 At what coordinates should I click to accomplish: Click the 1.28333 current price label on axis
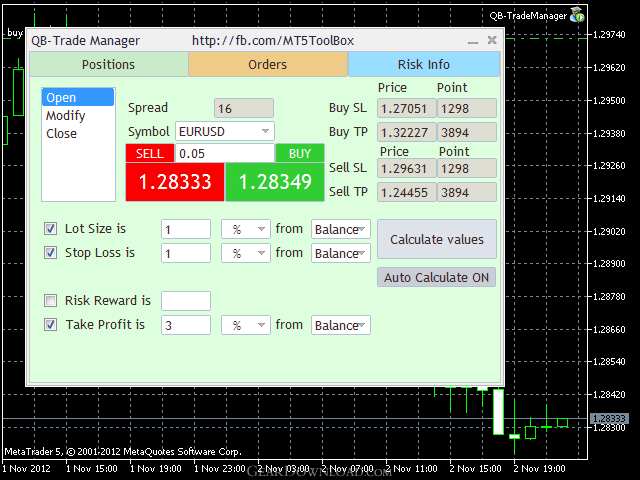tap(609, 418)
